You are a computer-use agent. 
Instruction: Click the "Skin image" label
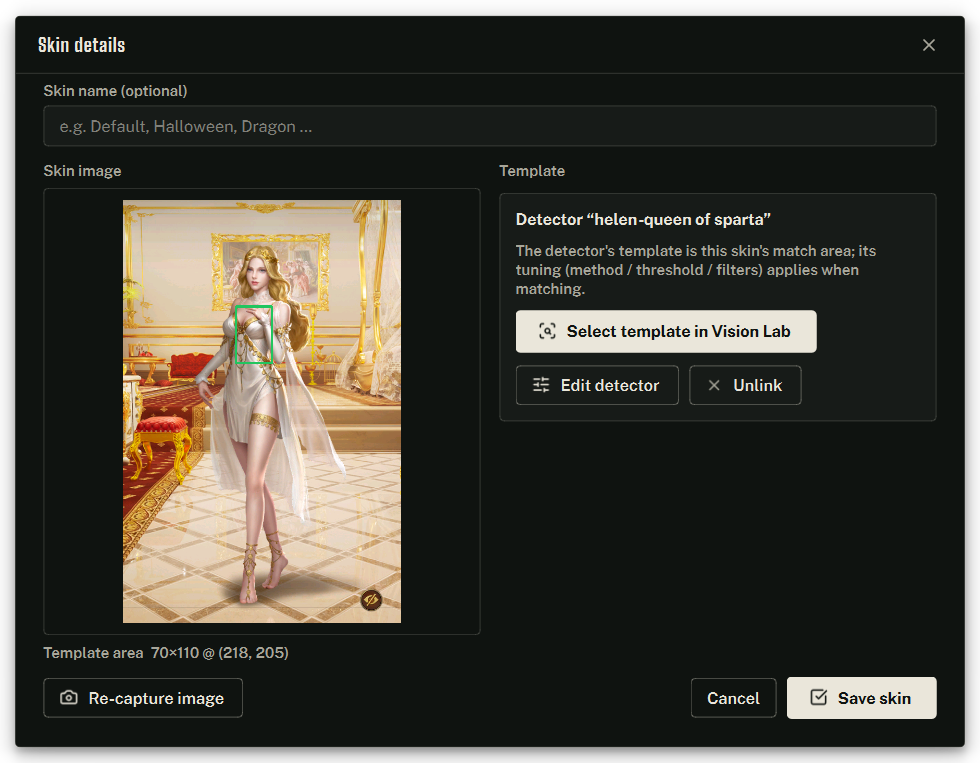pyautogui.click(x=82, y=171)
